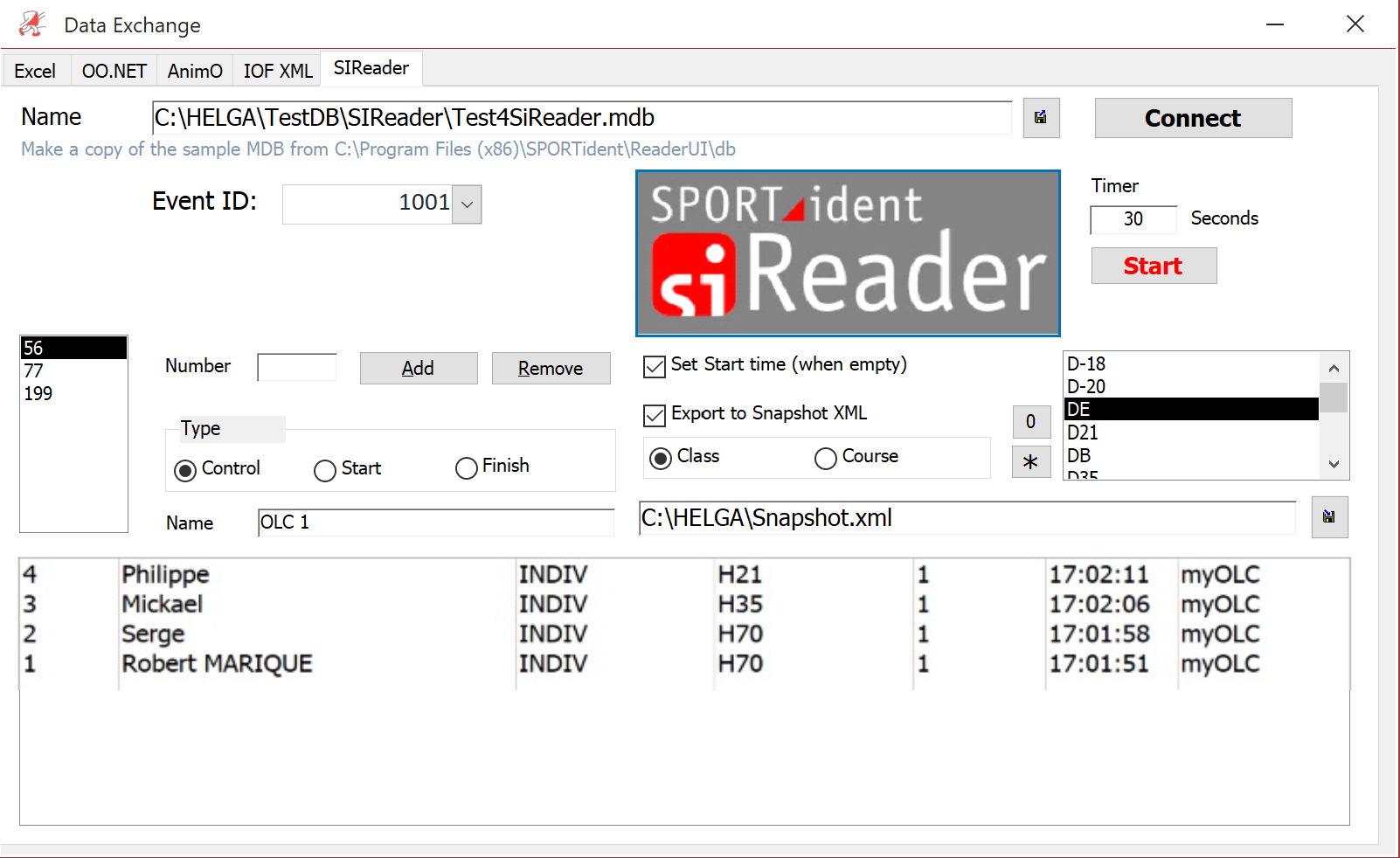Select the Start type radio button

coord(325,471)
